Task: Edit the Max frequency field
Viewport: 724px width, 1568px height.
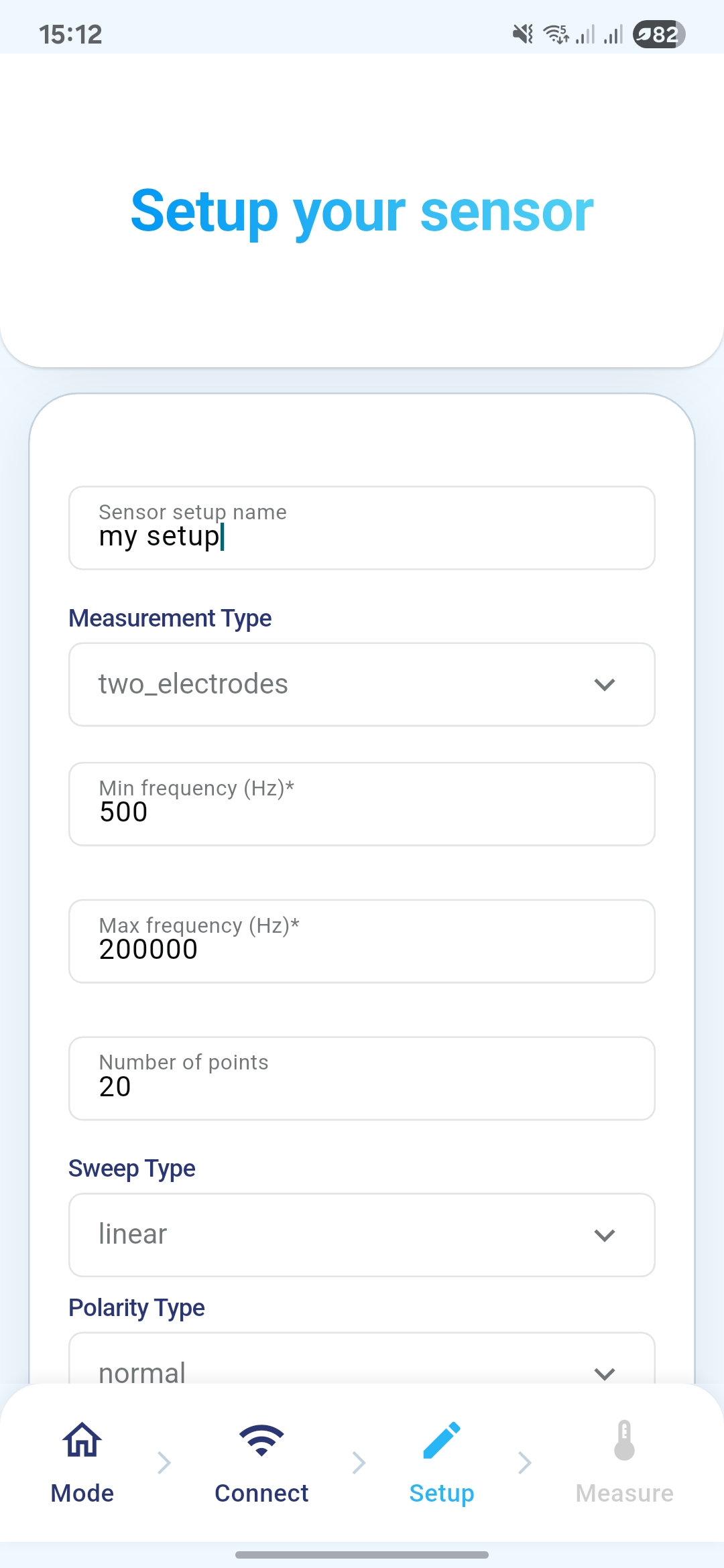Action: tap(362, 941)
